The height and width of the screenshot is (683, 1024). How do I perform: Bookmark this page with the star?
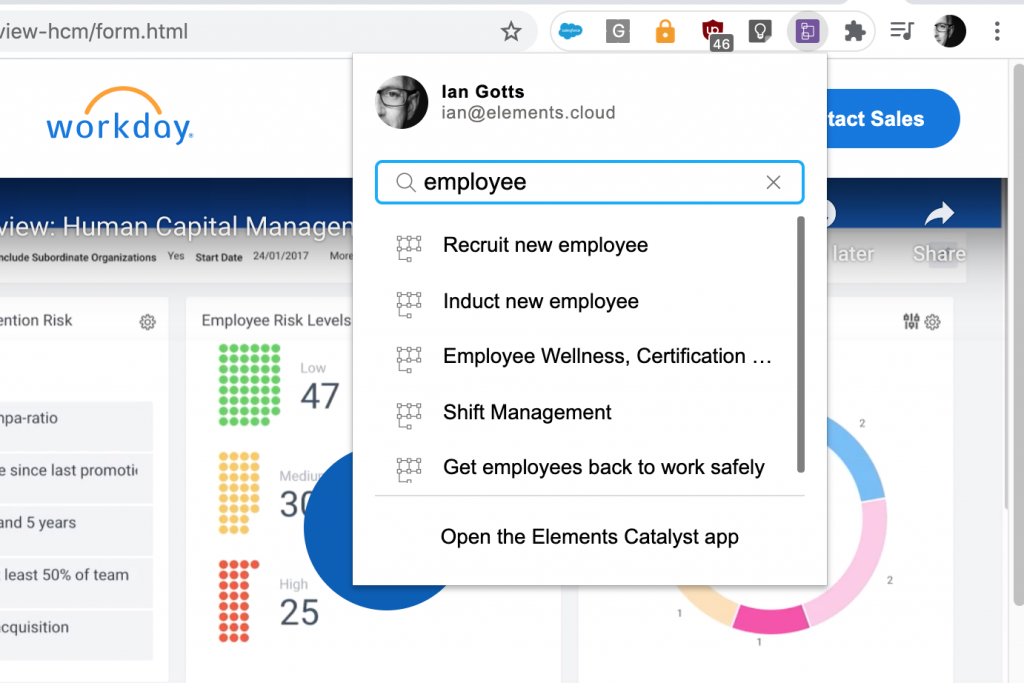(x=511, y=32)
